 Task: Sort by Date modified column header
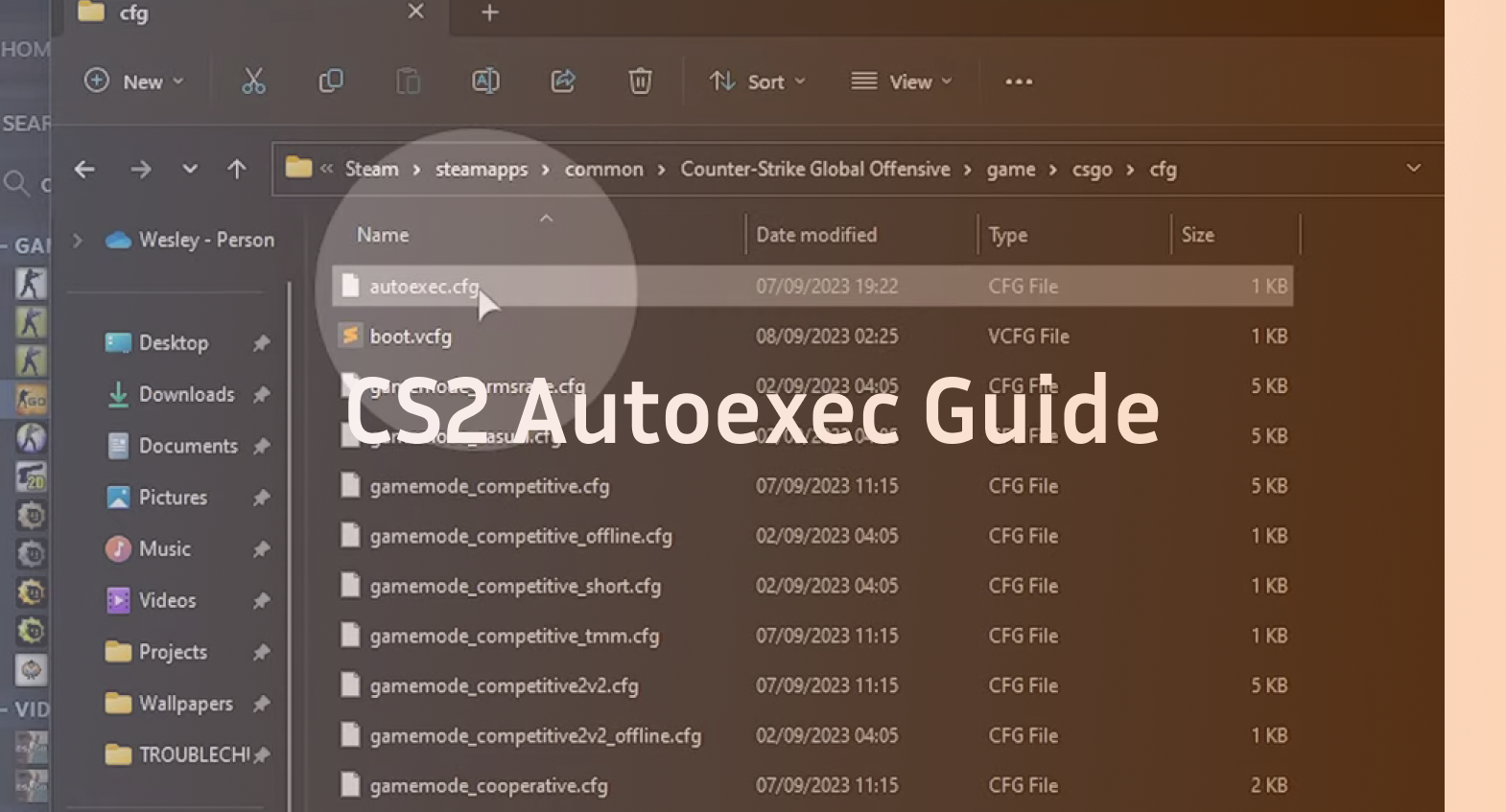816,235
